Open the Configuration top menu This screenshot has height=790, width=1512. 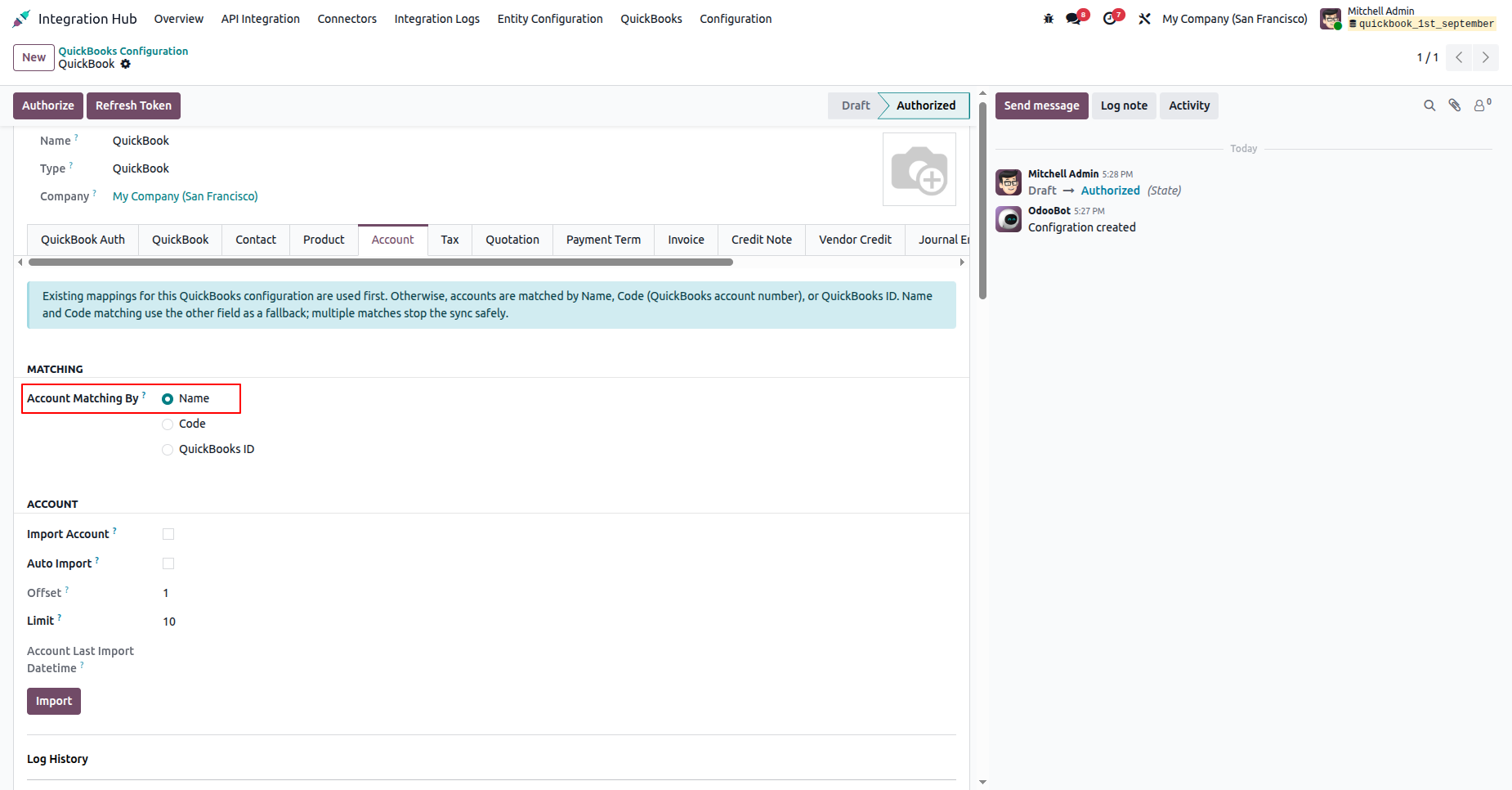pos(736,19)
